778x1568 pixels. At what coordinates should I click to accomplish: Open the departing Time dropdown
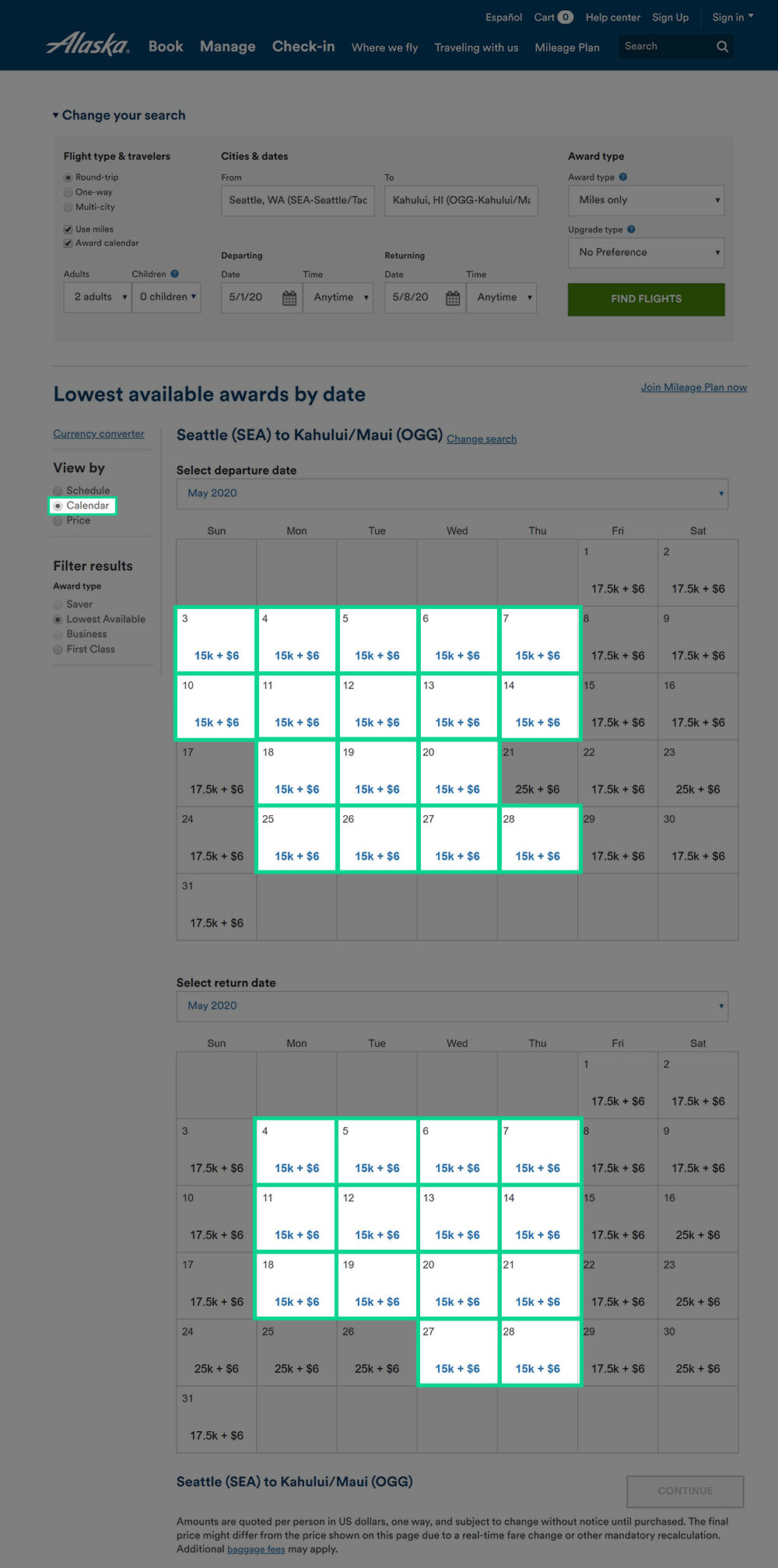tap(338, 298)
